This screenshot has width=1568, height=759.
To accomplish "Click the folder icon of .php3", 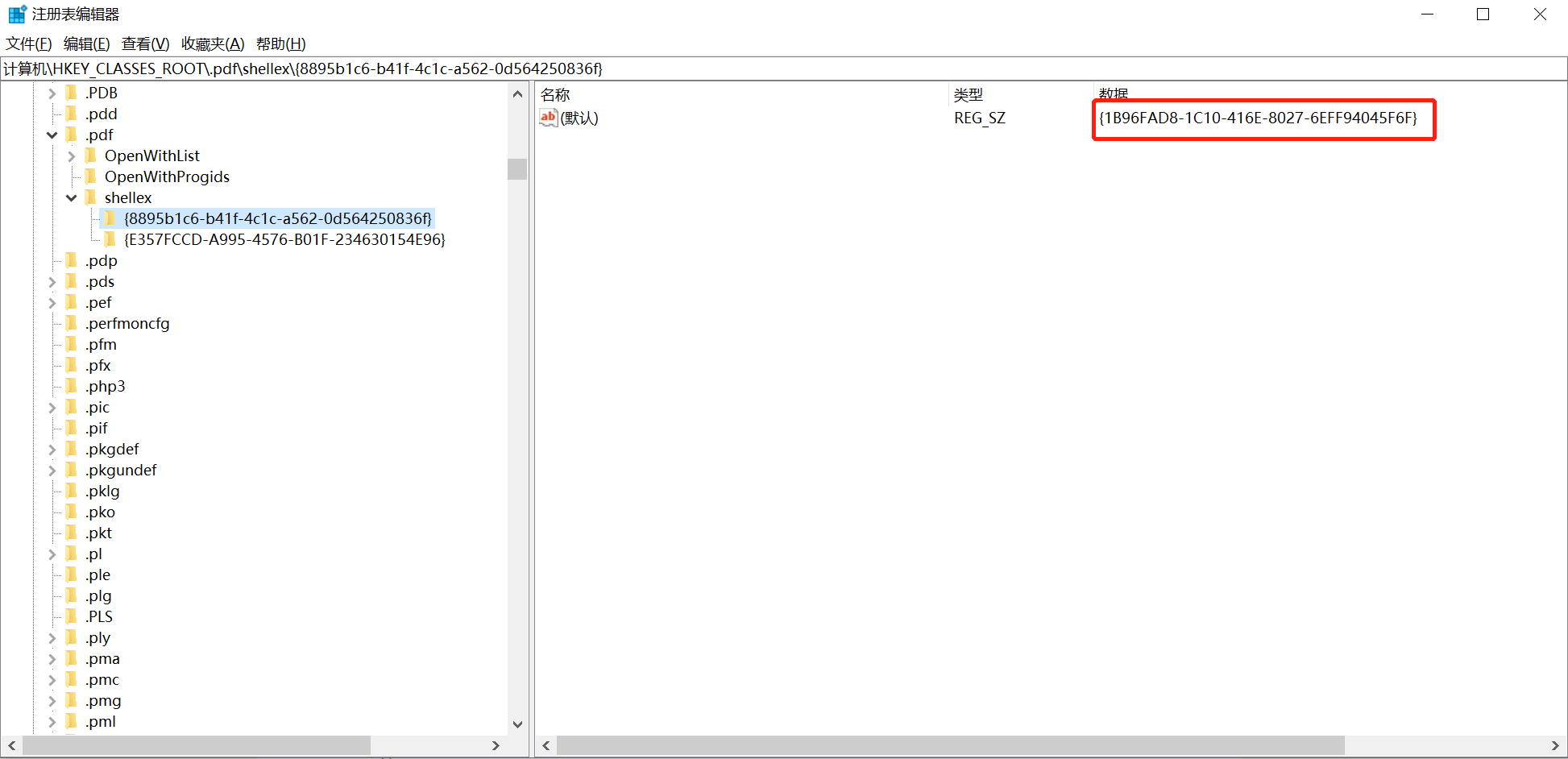I will (72, 386).
